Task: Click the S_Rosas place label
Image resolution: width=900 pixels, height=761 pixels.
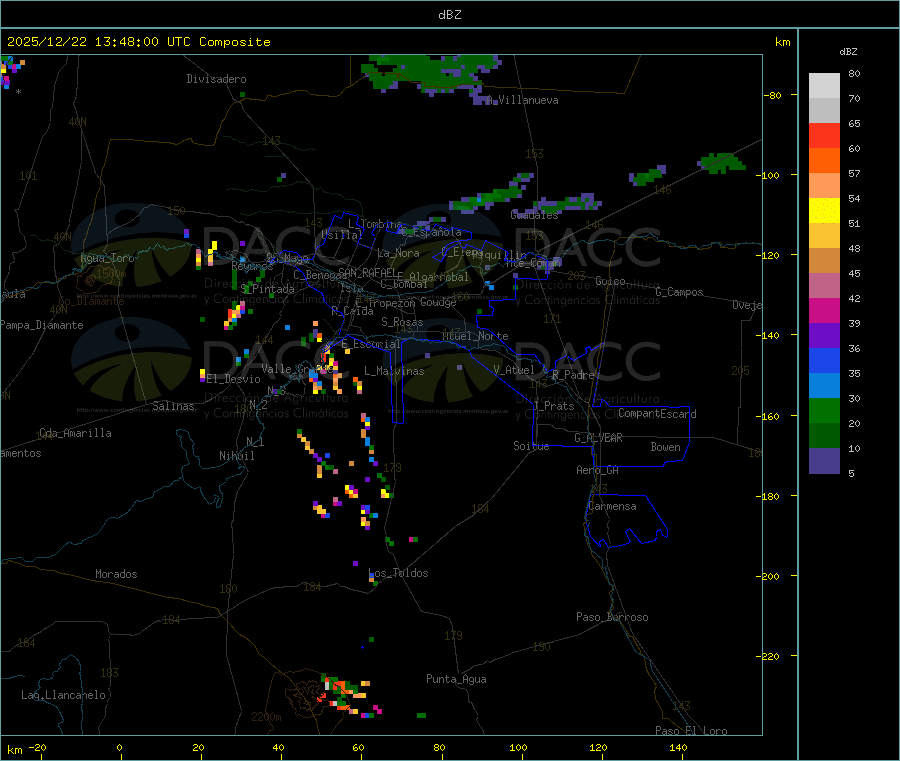Action: click(402, 322)
